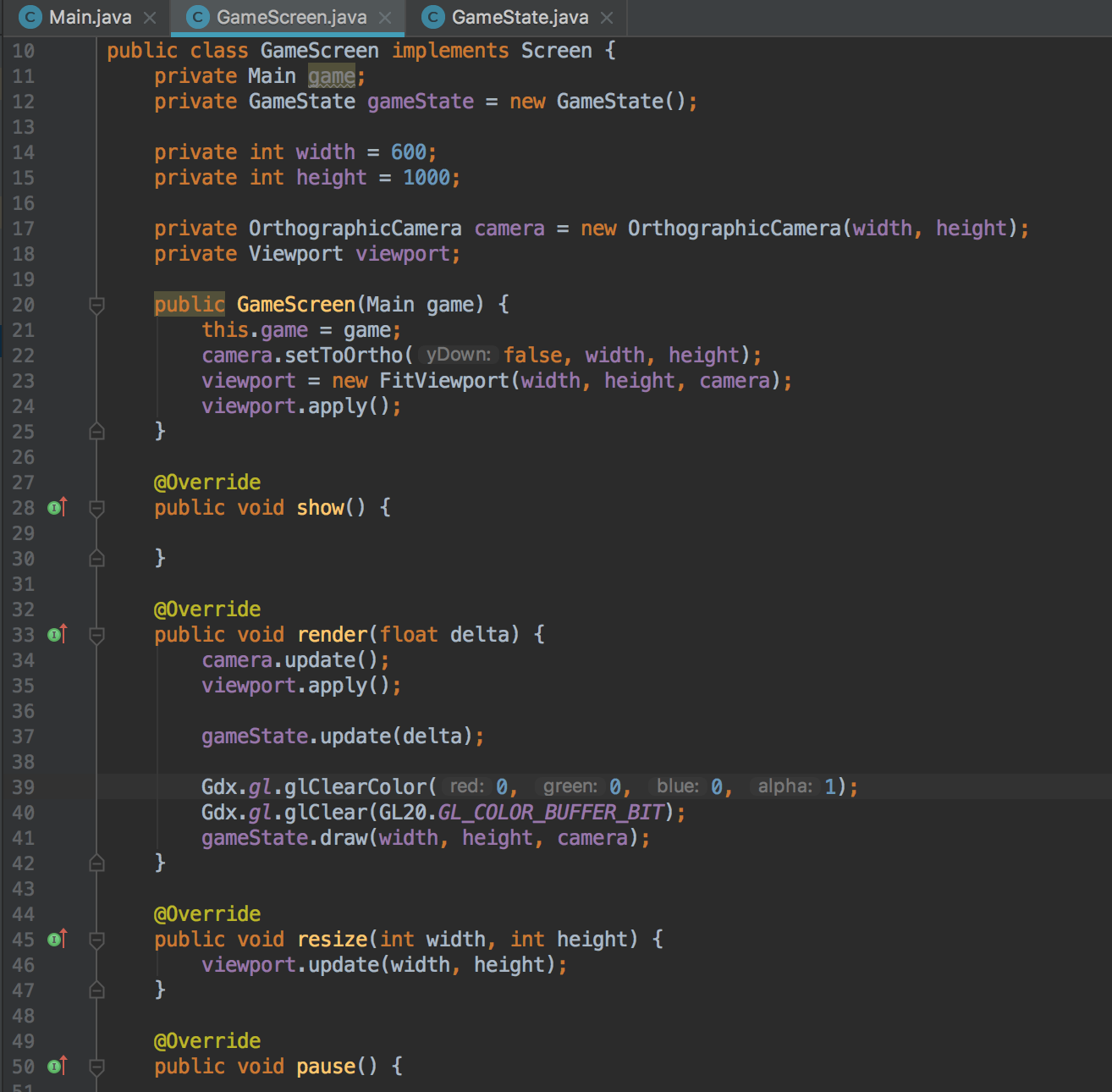Click the underlined game field on line 11
The width and height of the screenshot is (1112, 1092).
[x=332, y=76]
